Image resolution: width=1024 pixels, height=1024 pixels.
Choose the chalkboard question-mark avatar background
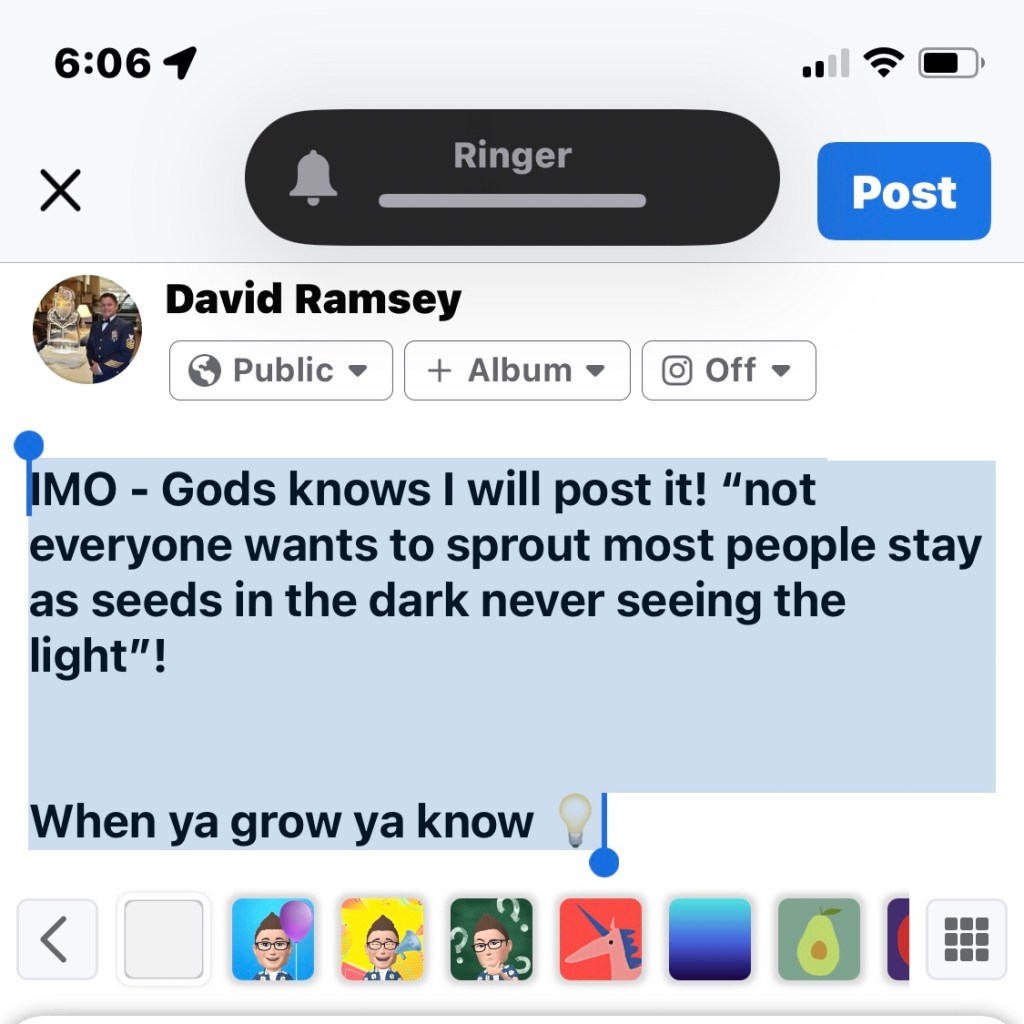(491, 939)
